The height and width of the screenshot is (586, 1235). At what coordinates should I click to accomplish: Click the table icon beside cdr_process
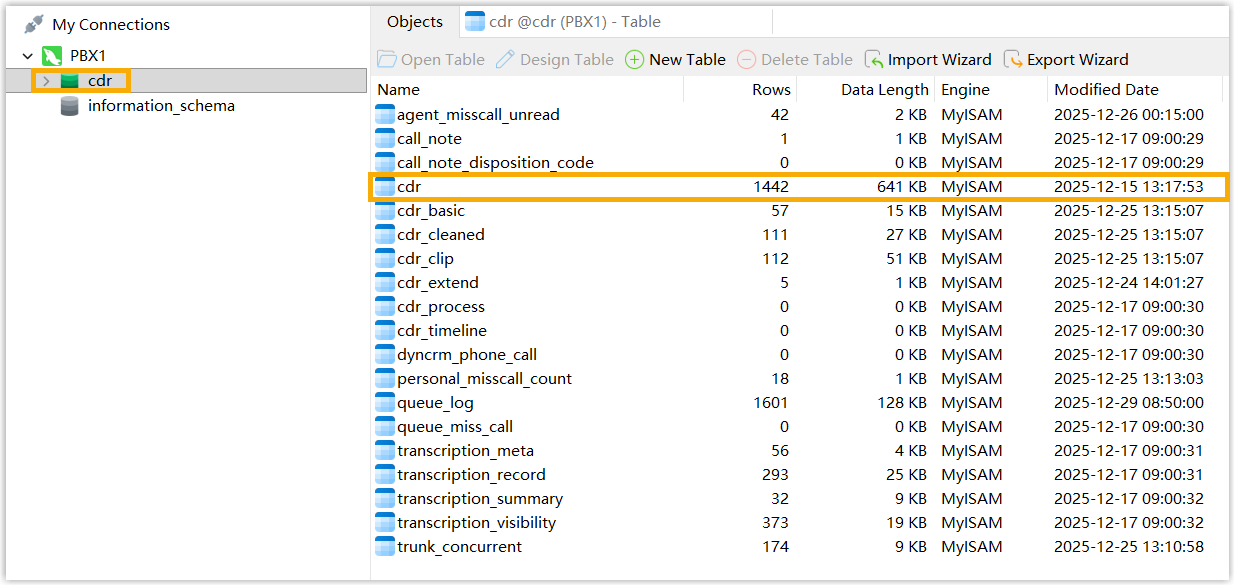(x=385, y=307)
